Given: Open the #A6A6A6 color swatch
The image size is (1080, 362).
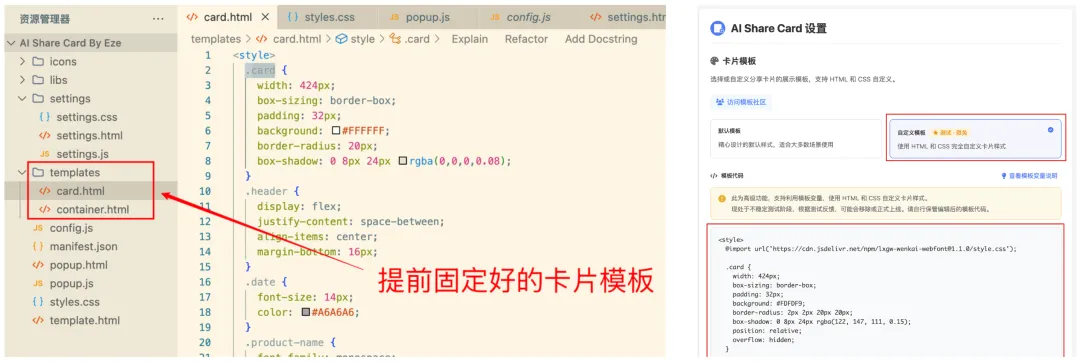Looking at the screenshot, I should click(x=306, y=312).
